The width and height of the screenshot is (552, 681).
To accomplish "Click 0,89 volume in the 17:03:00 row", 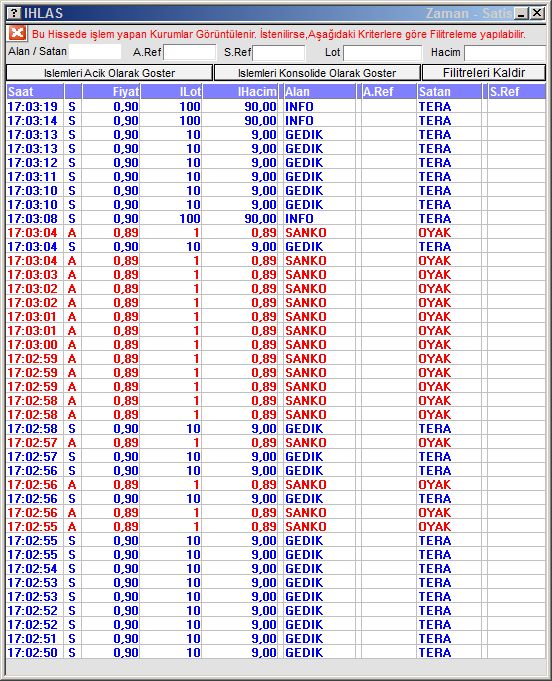I will (264, 345).
